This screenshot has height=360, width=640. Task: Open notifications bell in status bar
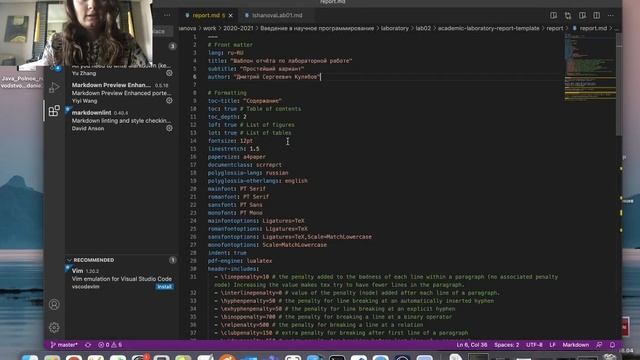pos(612,345)
